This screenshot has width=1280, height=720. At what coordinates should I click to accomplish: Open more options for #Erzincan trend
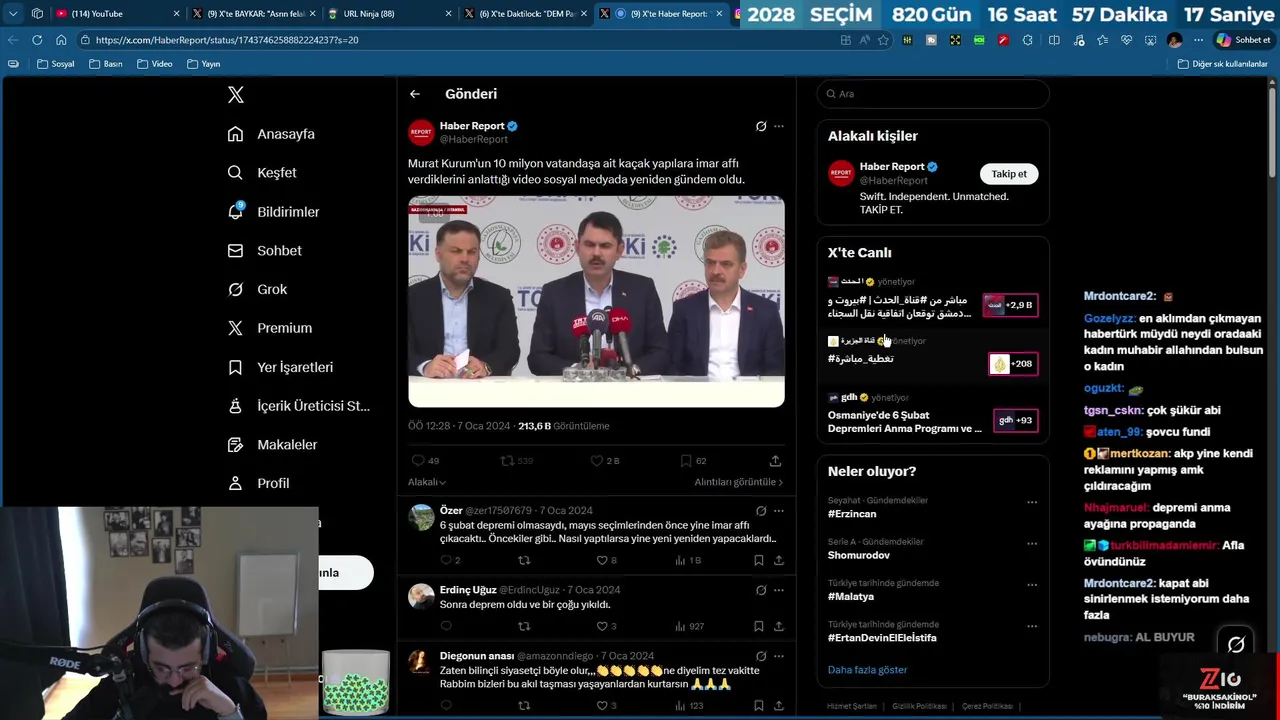click(x=1032, y=502)
